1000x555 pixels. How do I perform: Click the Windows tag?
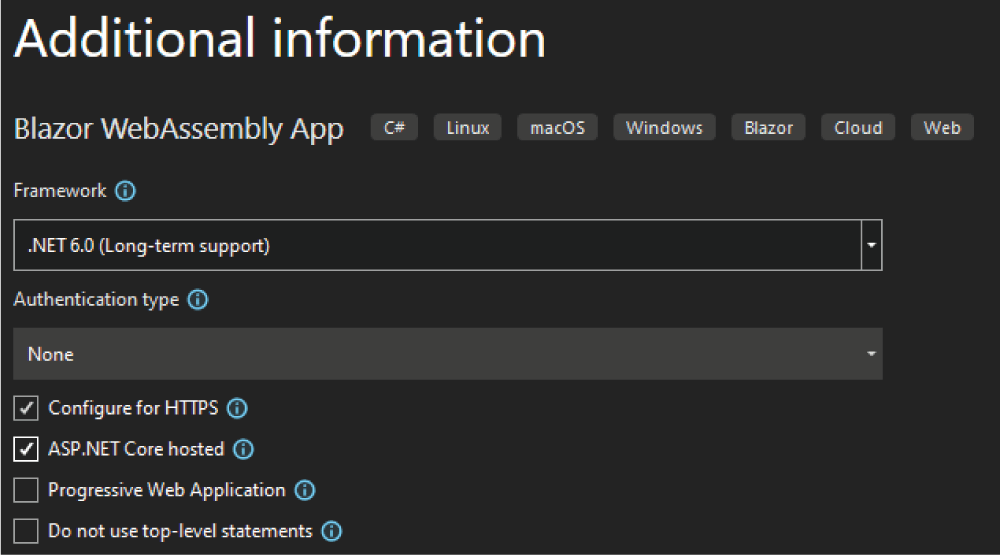tap(664, 127)
